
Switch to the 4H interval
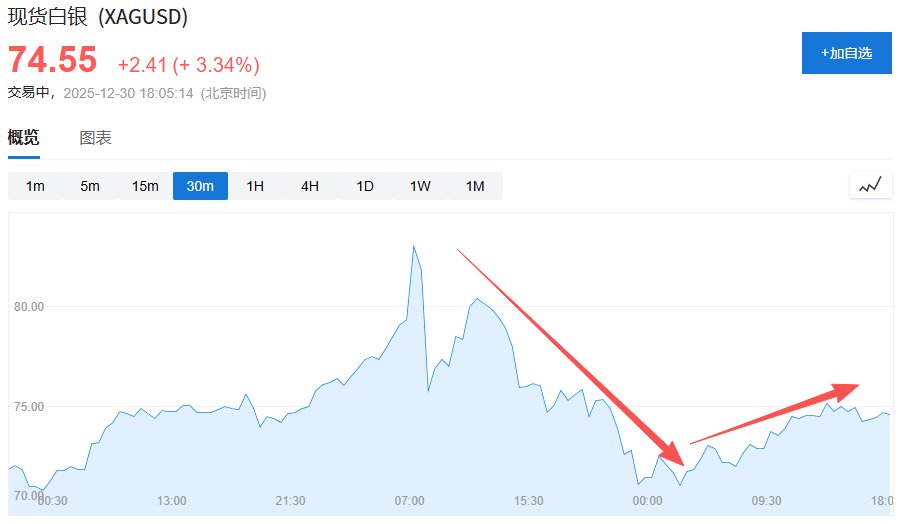[310, 186]
